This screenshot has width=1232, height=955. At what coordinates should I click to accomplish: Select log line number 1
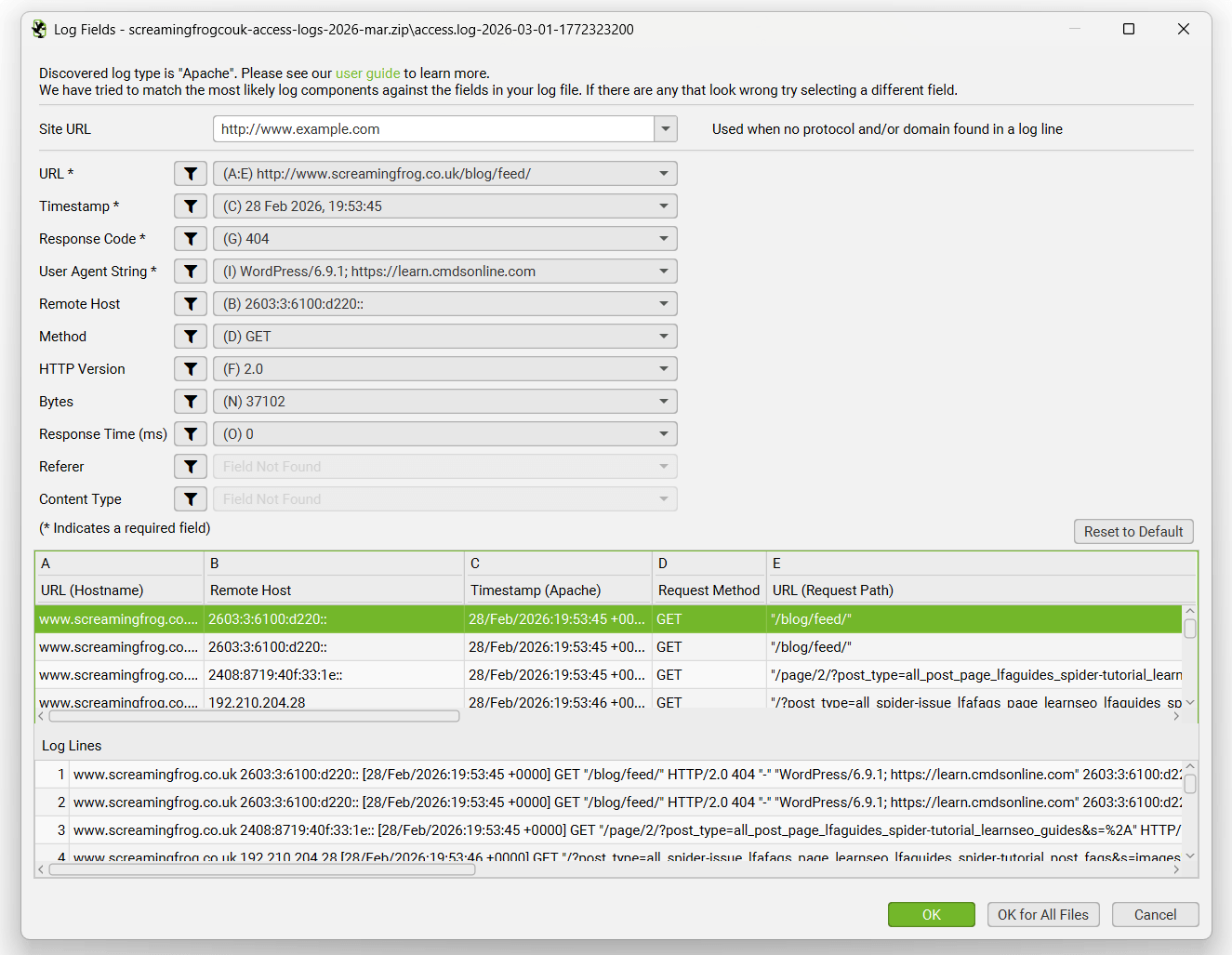(x=608, y=775)
